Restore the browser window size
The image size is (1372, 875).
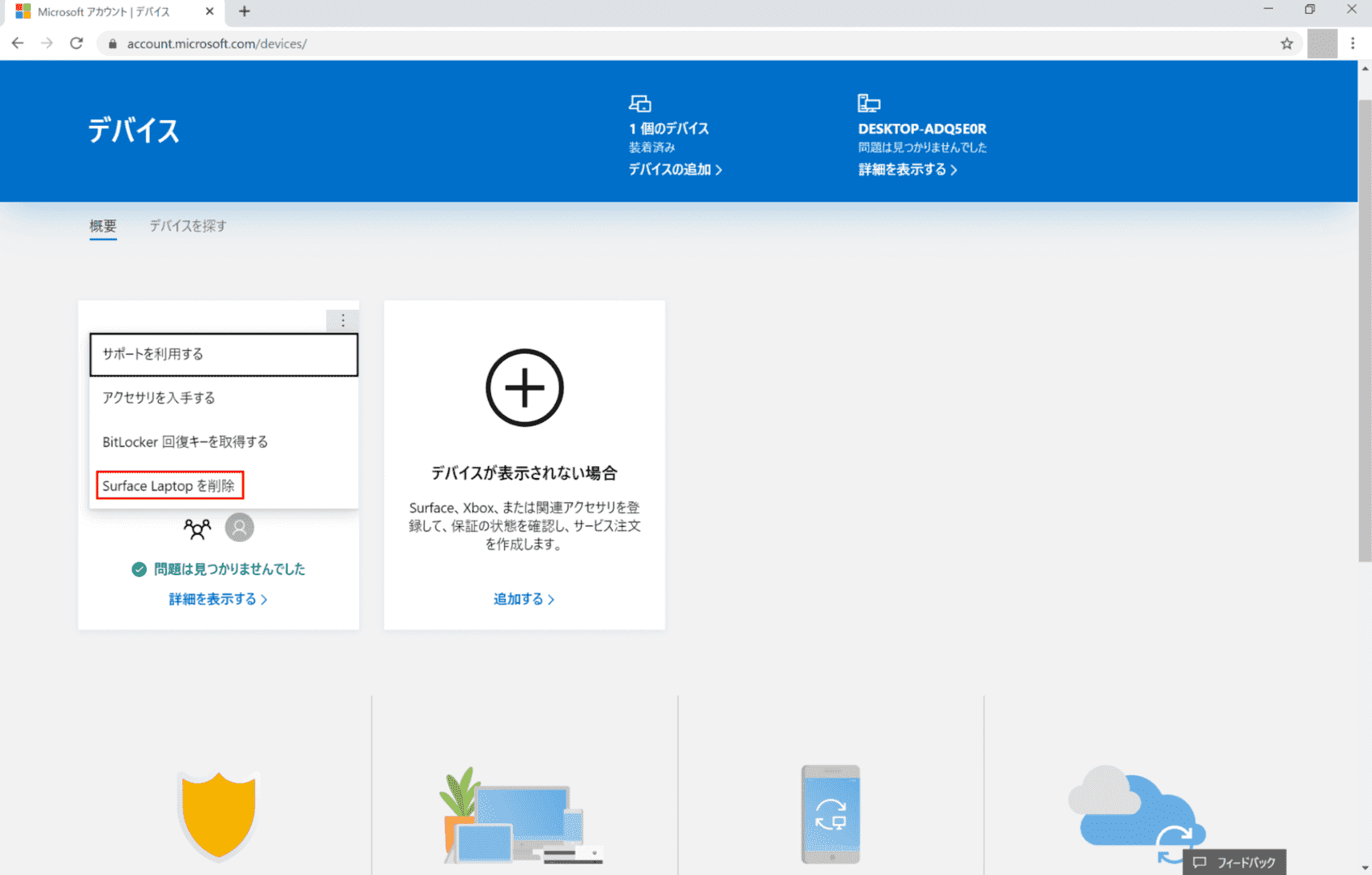tap(1310, 10)
